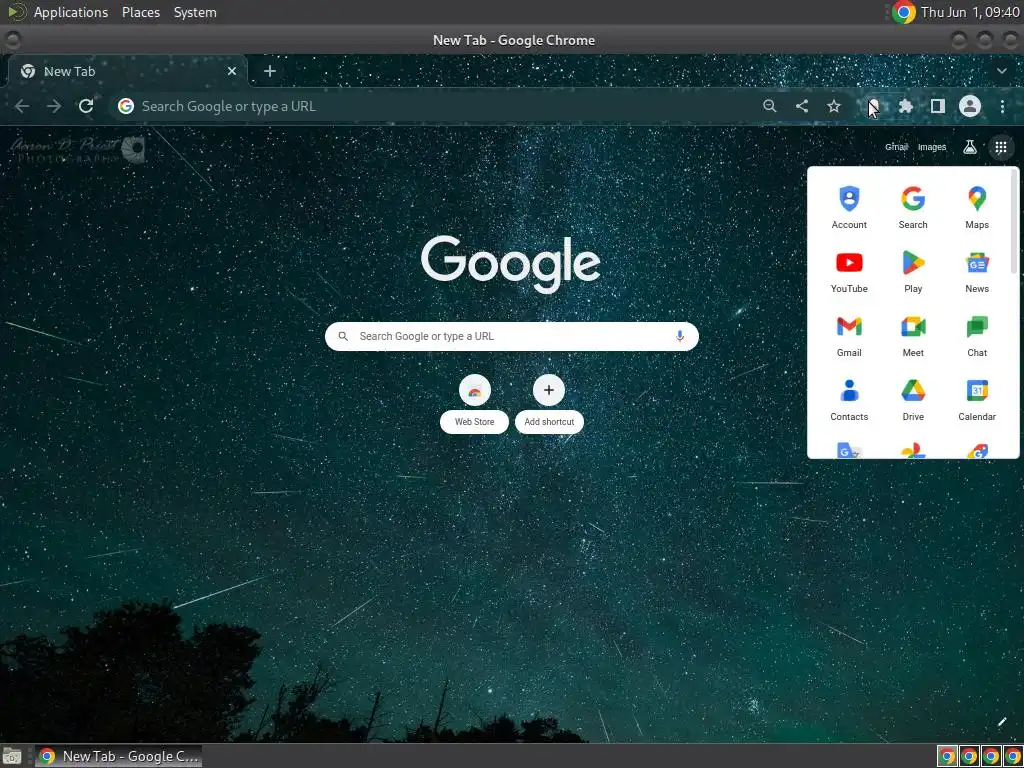Screen dimensions: 1024x768
Task: Expand the tab search chevron
Action: coord(1002,71)
